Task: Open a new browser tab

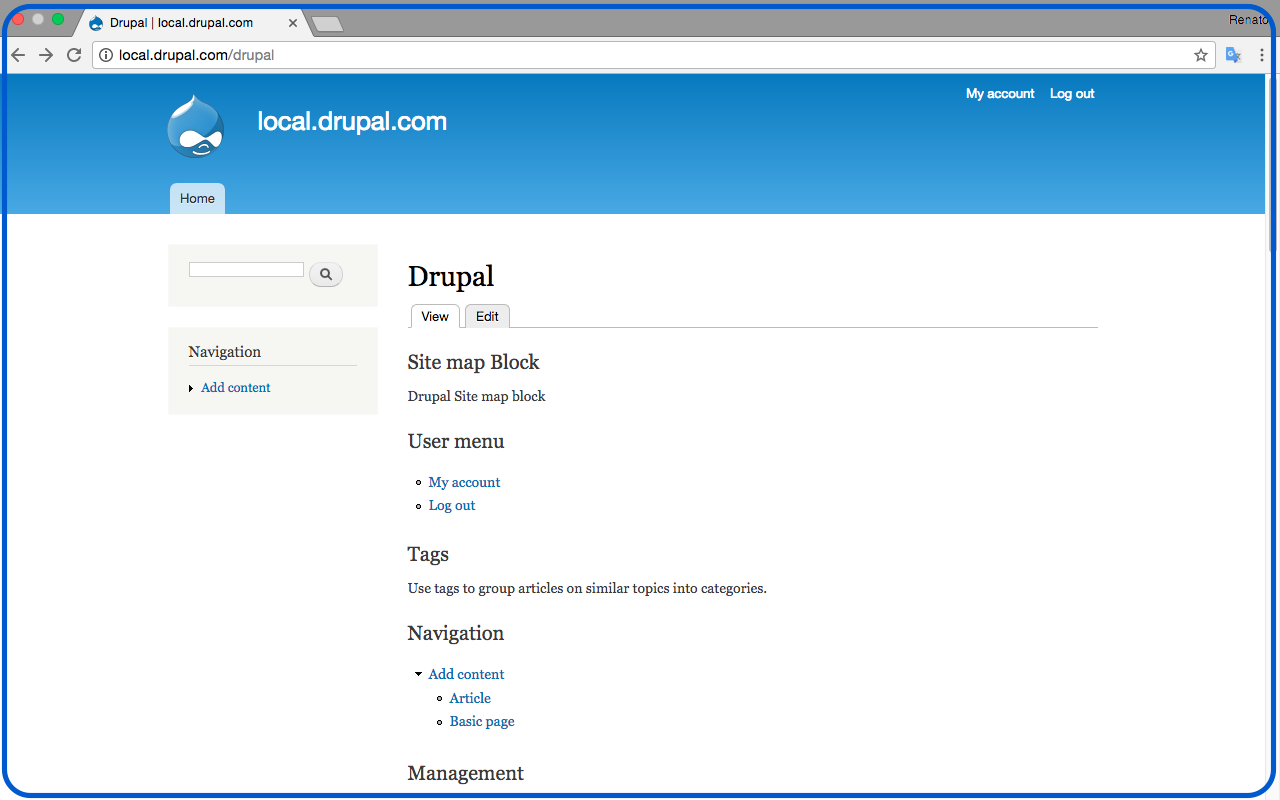Action: click(327, 24)
